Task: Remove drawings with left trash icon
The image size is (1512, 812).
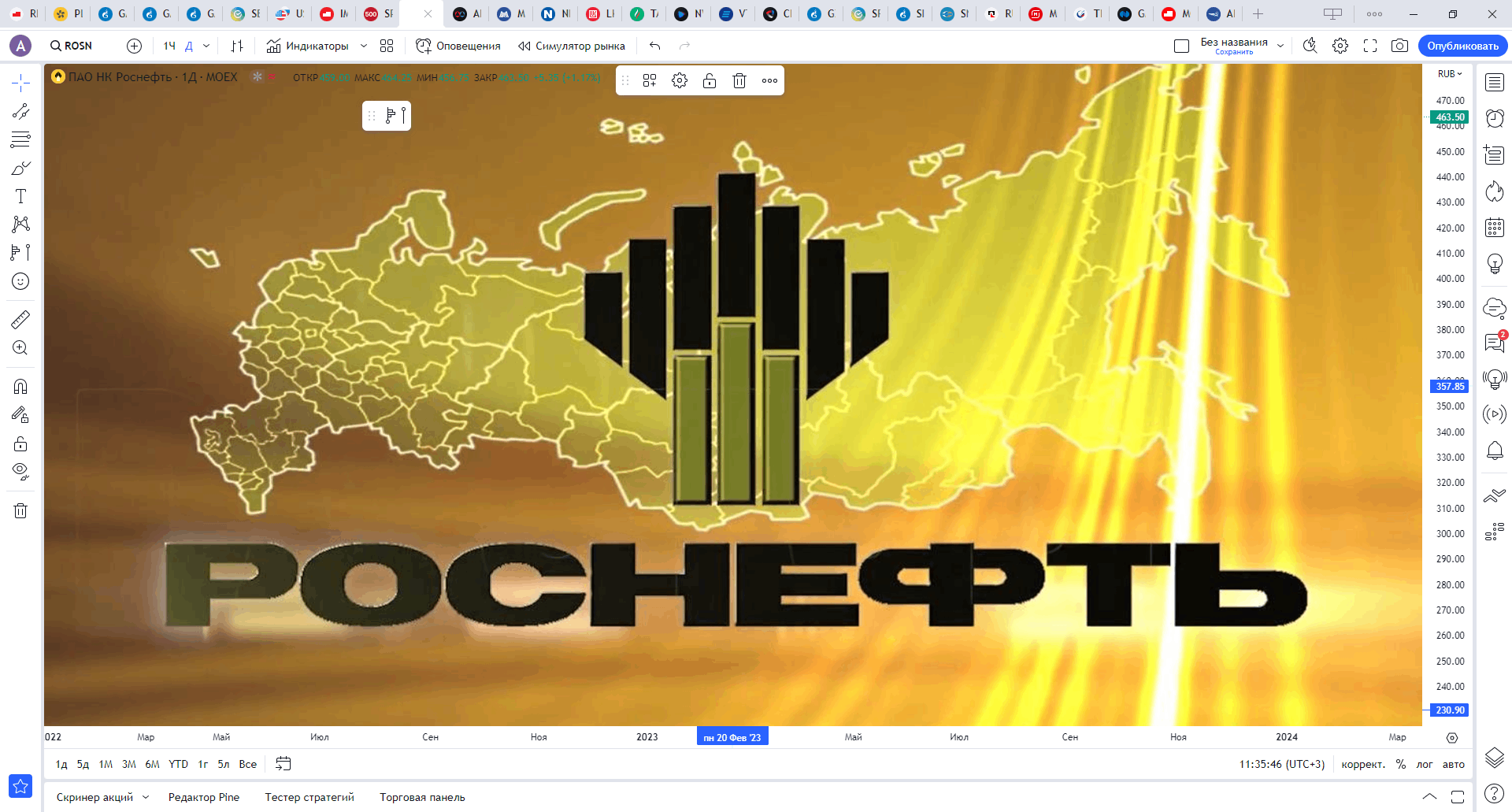Action: [x=20, y=511]
